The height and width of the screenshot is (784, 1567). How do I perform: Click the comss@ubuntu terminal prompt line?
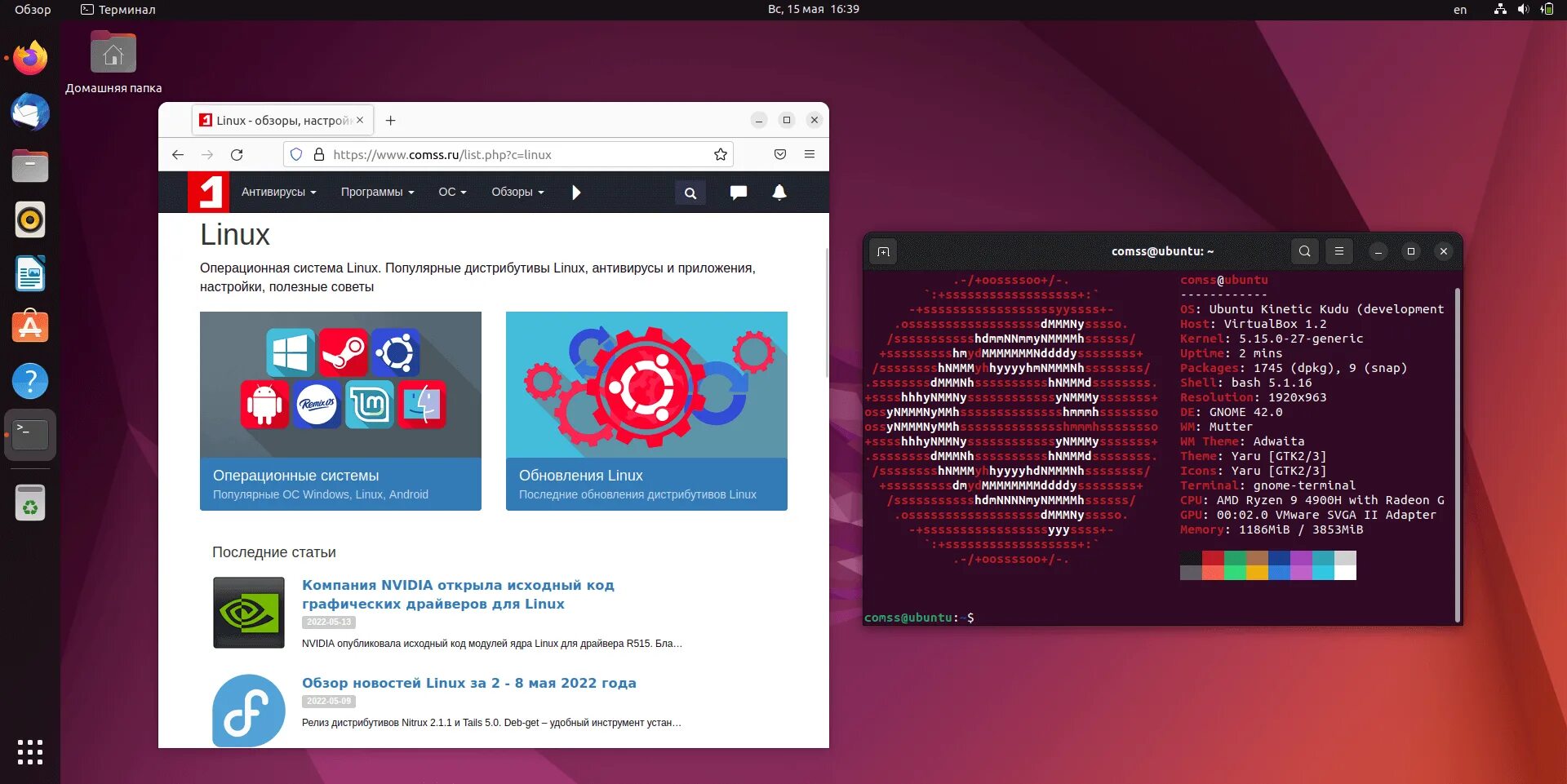click(x=919, y=618)
